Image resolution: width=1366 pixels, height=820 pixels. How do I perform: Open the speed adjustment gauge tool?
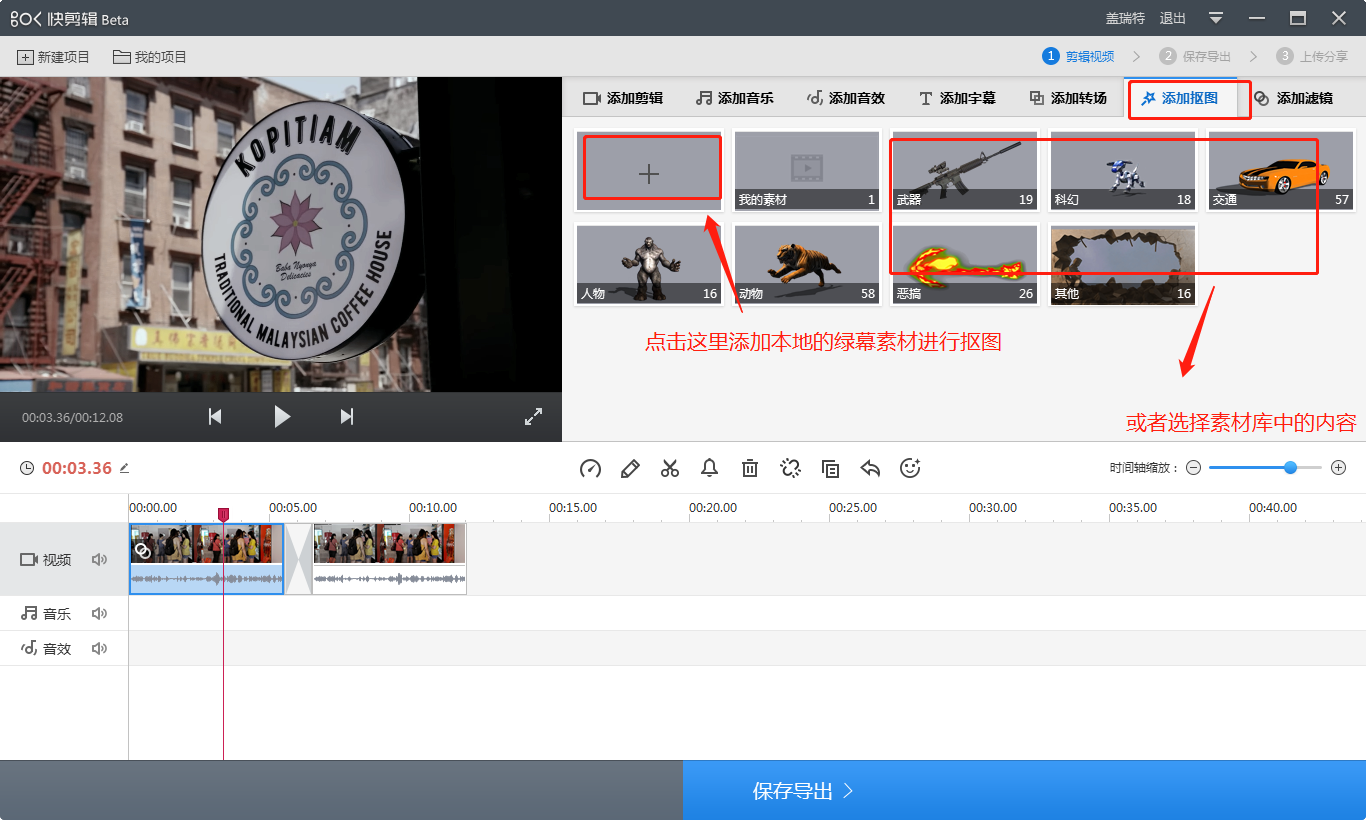pos(590,468)
